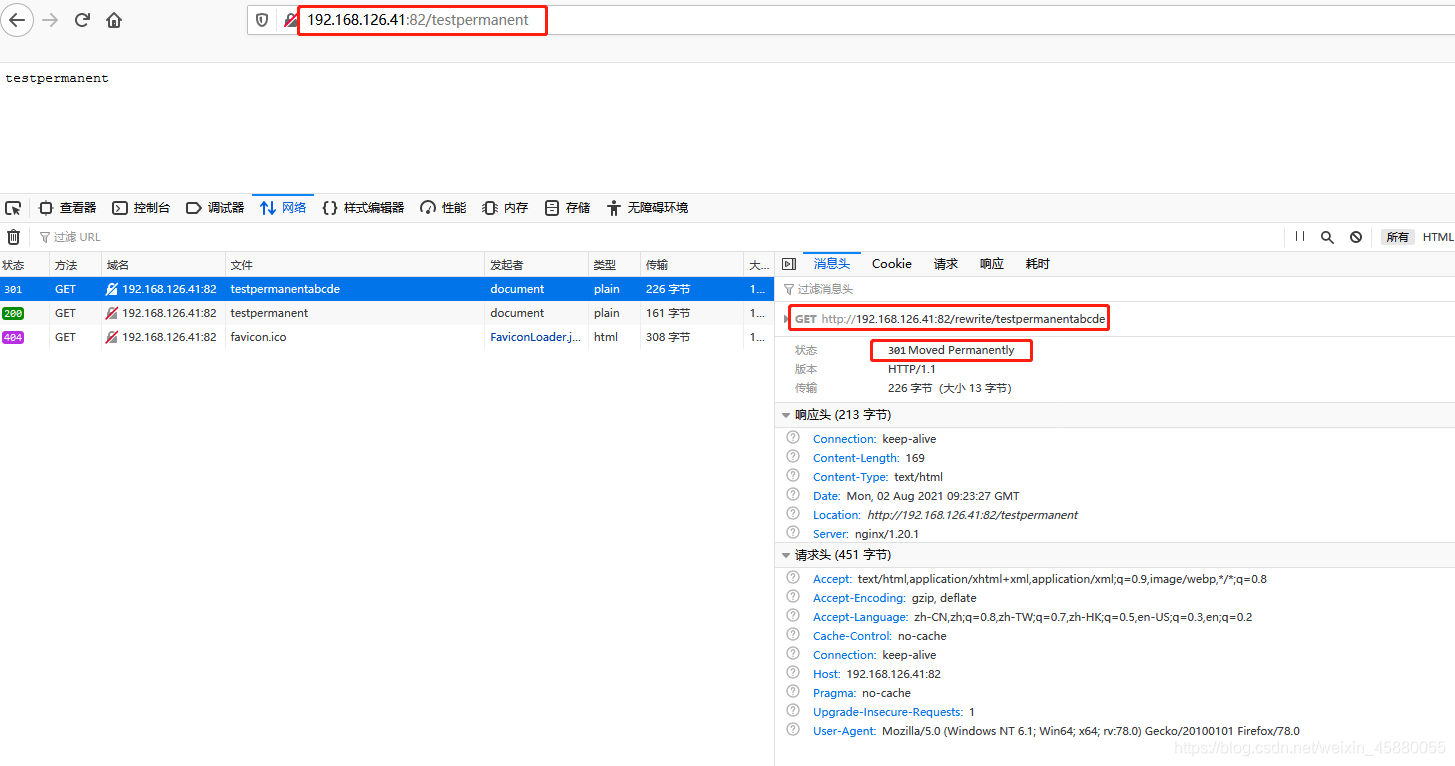Click the 301 Moved Permanently status text
The width and height of the screenshot is (1455, 766).
tap(951, 350)
